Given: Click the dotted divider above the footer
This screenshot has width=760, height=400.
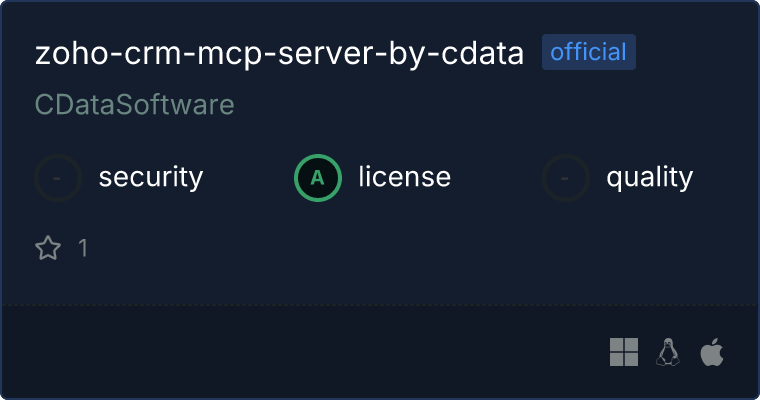Looking at the screenshot, I should click(380, 304).
